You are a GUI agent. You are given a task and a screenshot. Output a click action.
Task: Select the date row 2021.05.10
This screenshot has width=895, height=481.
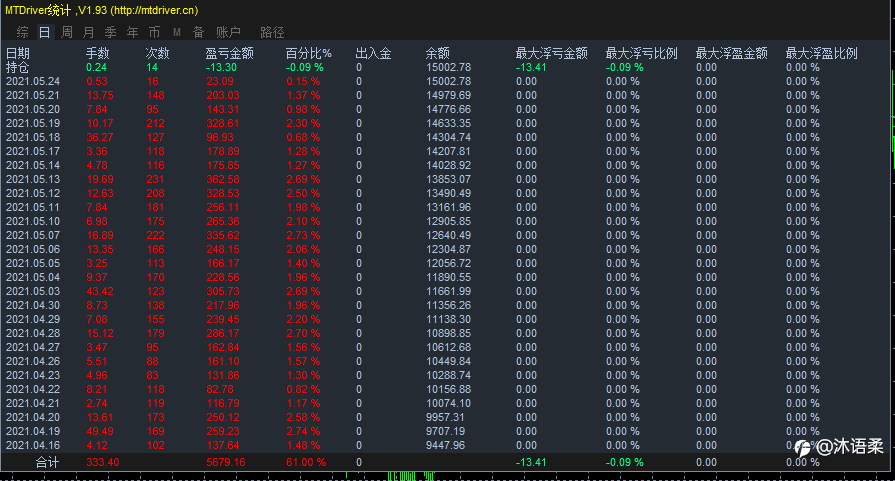[33, 221]
